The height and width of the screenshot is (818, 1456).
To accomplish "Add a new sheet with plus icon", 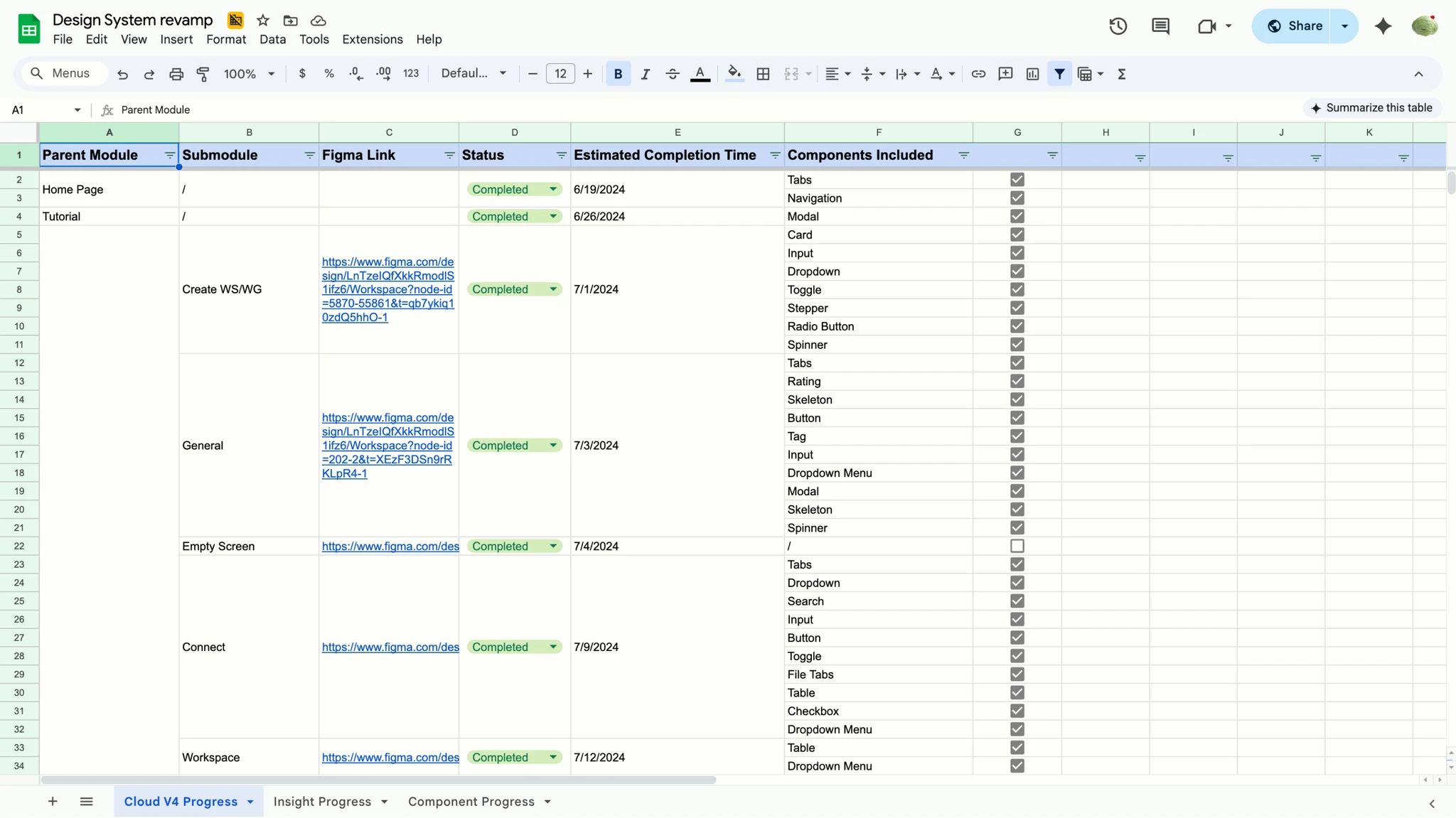I will click(53, 801).
